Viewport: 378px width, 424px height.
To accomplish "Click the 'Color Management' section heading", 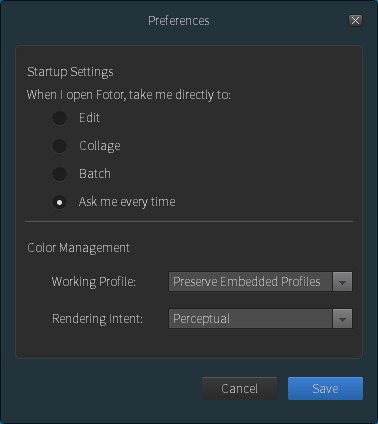I will point(78,248).
